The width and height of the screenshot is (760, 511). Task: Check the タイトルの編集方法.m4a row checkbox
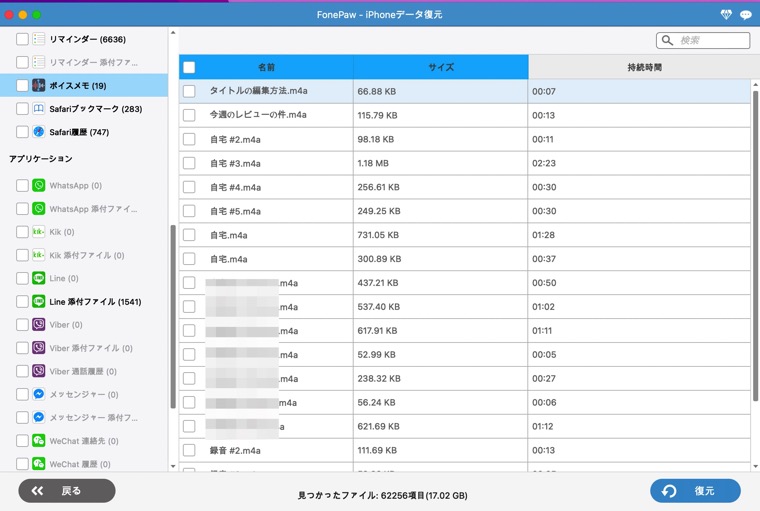(189, 91)
